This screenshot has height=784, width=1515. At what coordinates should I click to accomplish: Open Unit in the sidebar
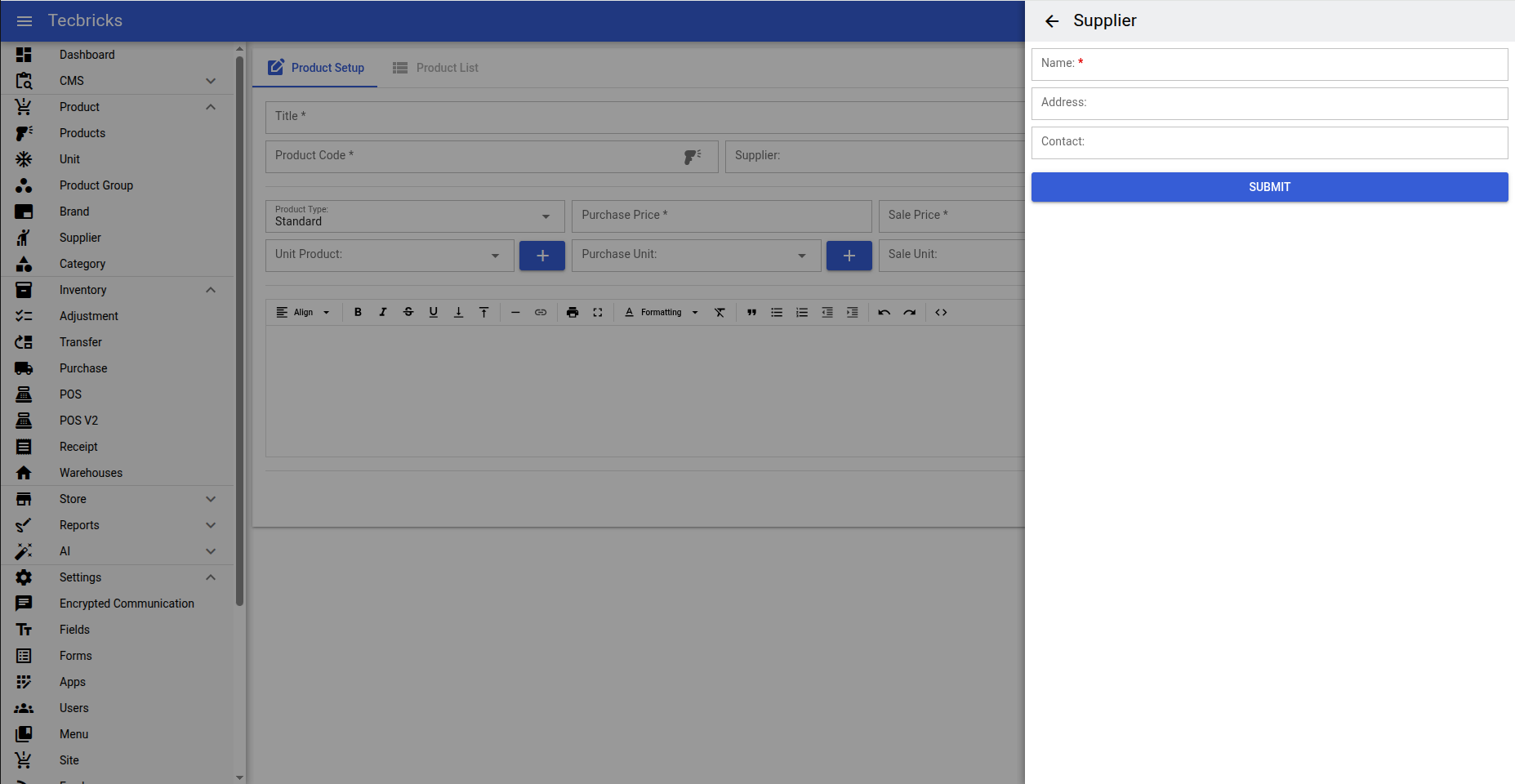[117, 159]
